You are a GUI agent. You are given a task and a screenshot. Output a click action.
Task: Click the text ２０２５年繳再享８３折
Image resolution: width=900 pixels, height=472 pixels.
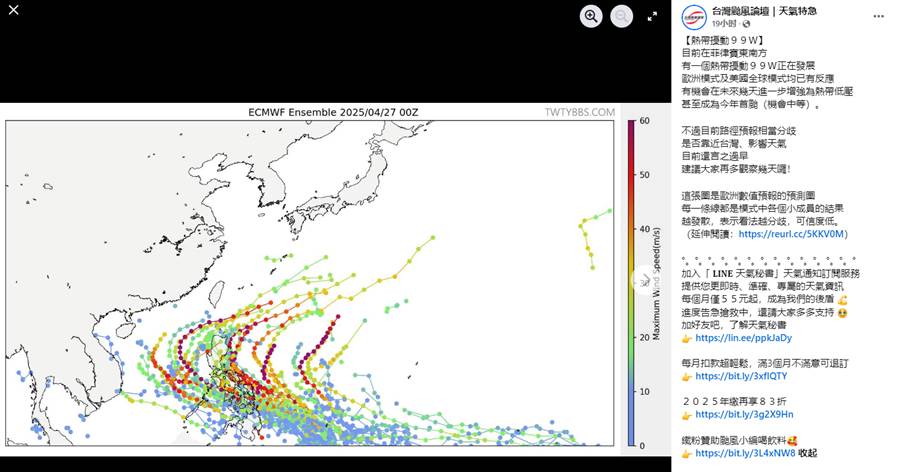[x=734, y=401]
